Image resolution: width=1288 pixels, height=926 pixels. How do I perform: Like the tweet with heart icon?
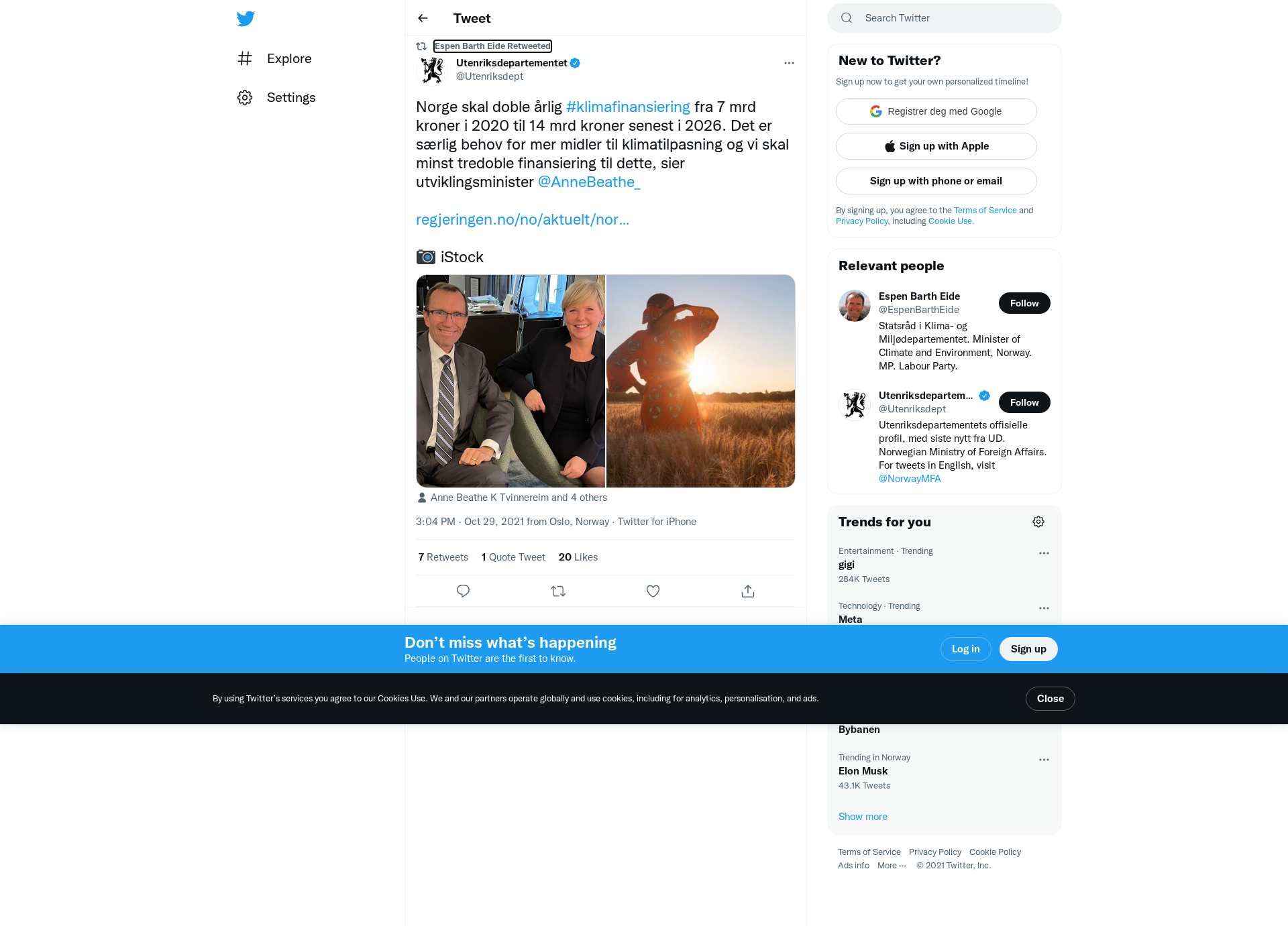pyautogui.click(x=653, y=591)
